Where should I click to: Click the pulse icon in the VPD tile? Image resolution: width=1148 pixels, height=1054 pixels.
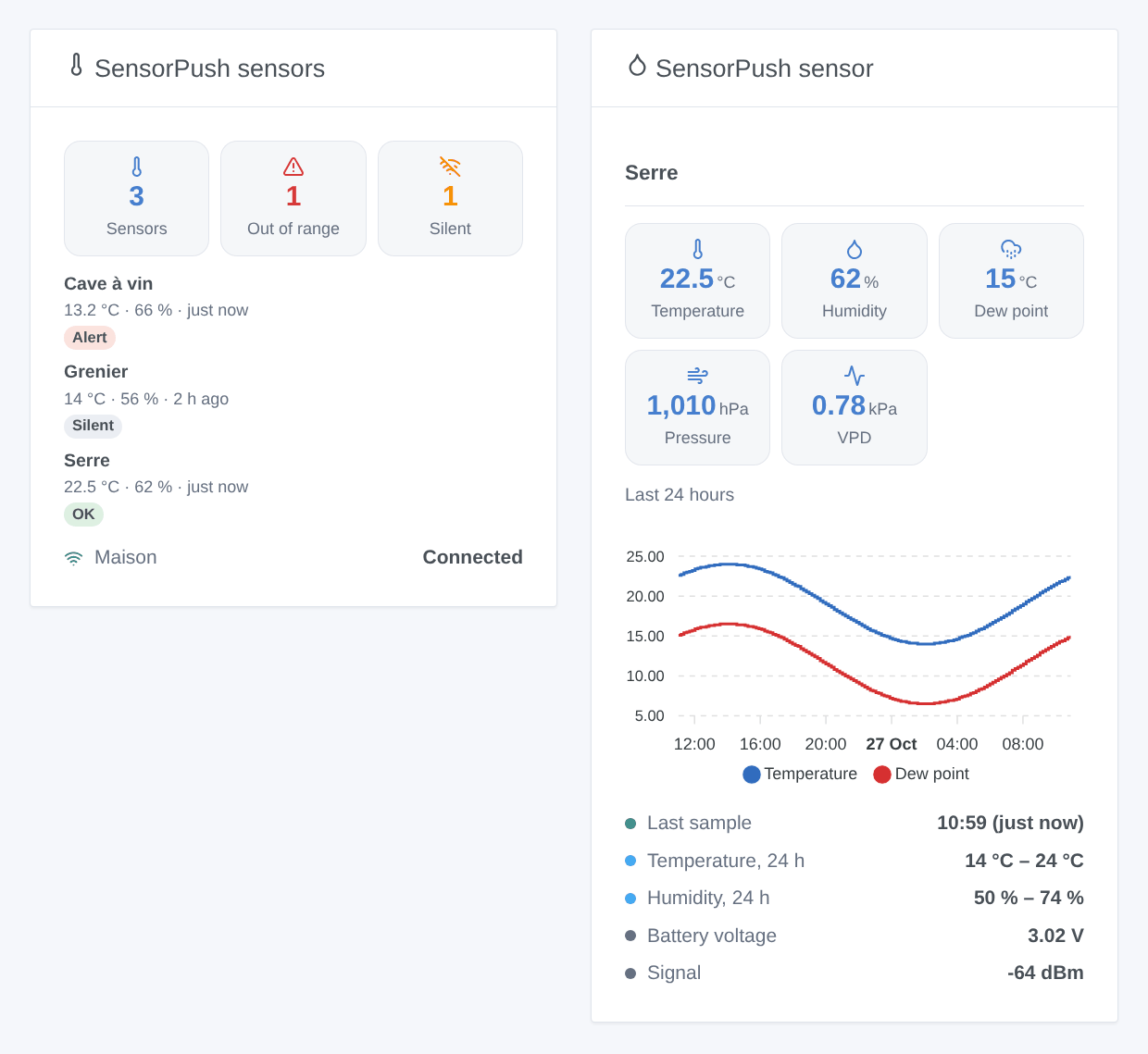click(x=855, y=376)
